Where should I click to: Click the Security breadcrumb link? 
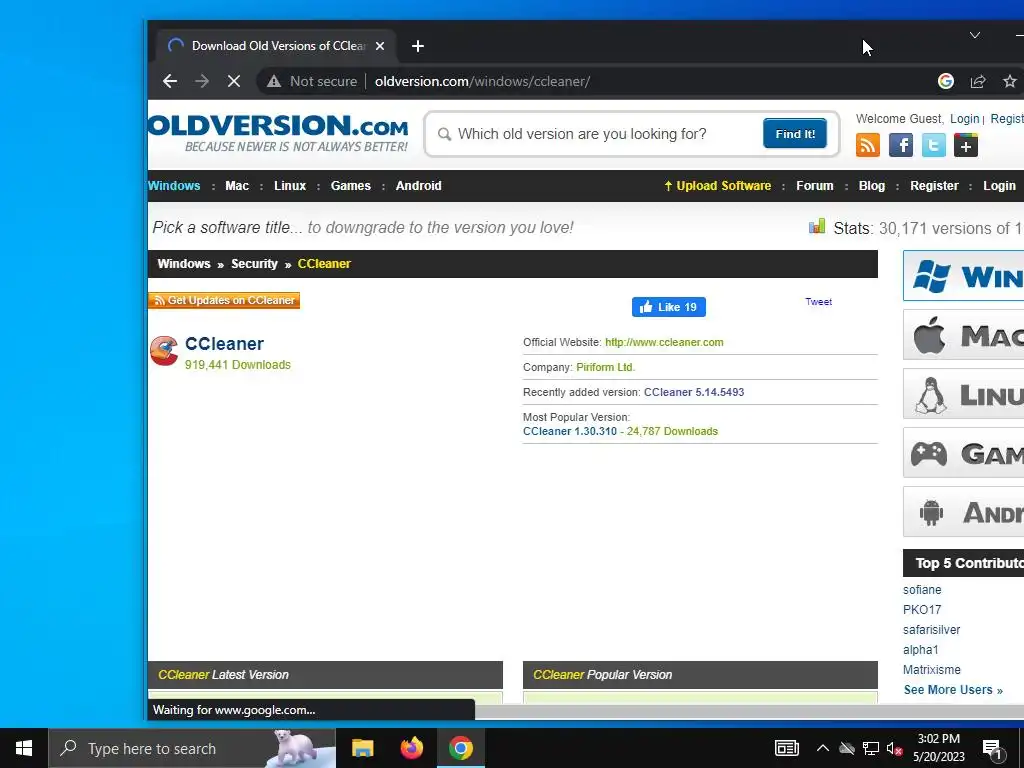(x=254, y=264)
